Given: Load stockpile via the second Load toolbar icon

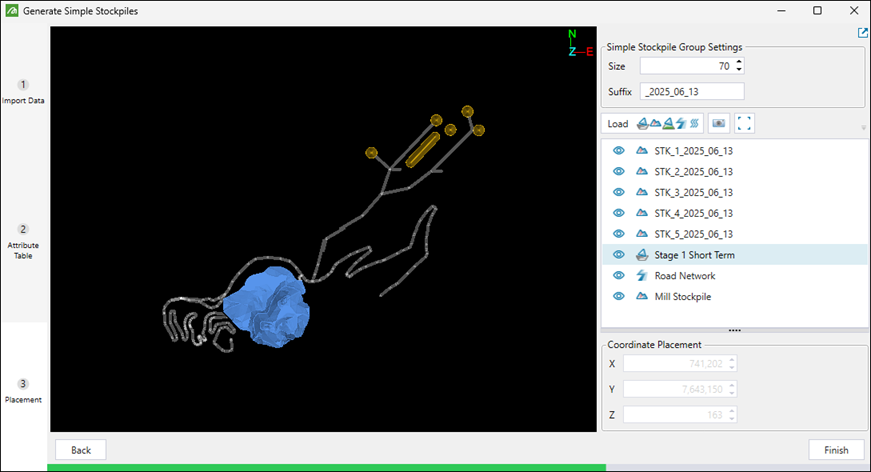Looking at the screenshot, I should click(x=655, y=123).
